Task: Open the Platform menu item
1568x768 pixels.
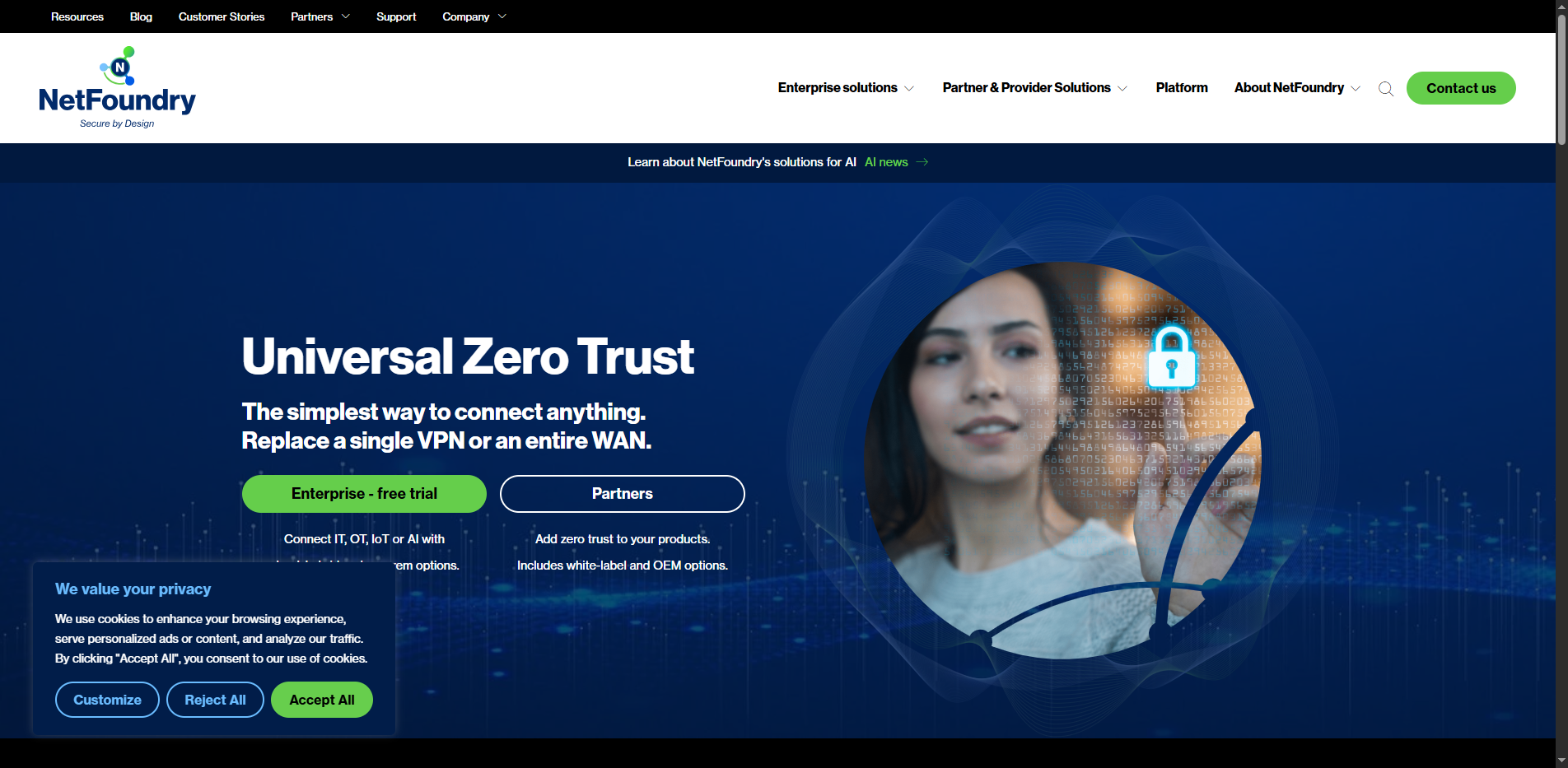Action: click(x=1182, y=87)
